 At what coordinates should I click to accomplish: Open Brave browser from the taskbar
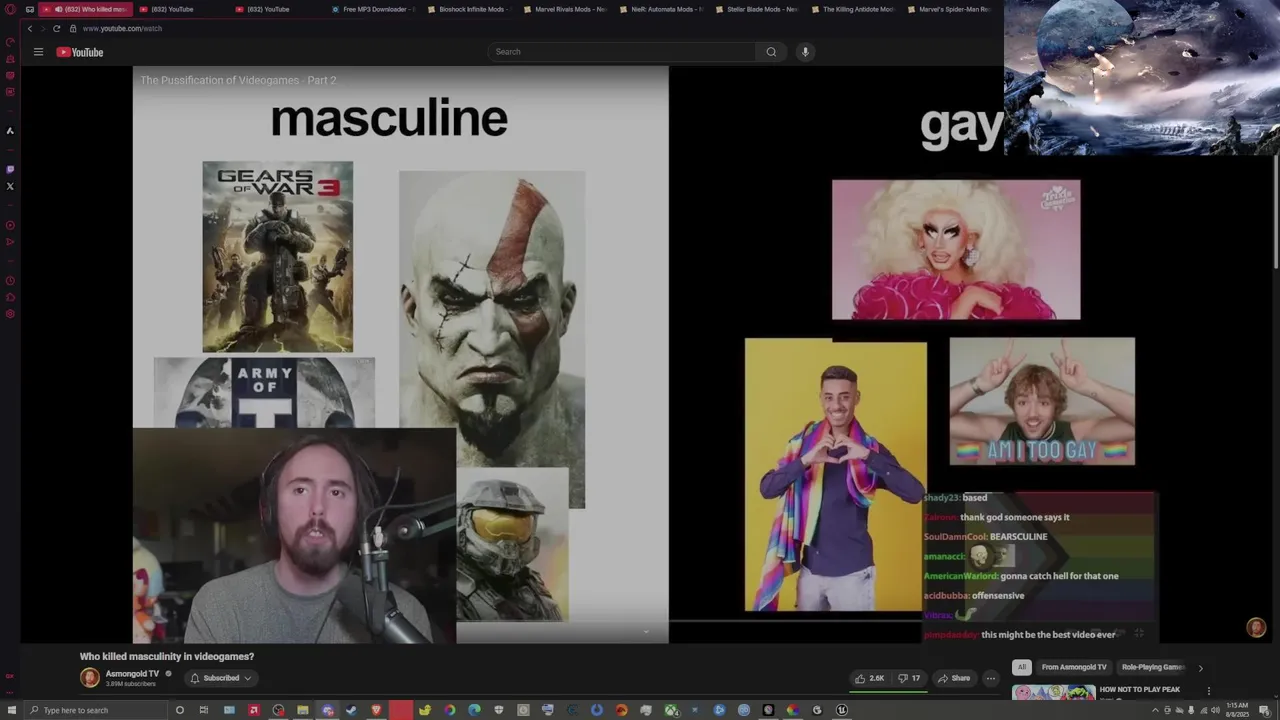coord(377,710)
